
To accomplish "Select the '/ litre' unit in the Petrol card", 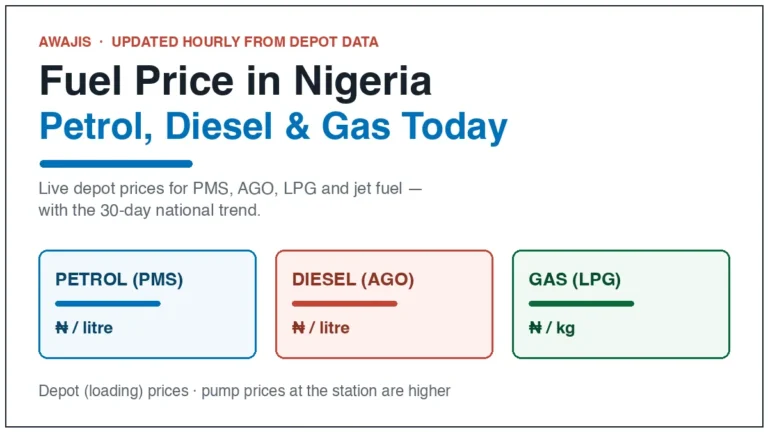I will pyautogui.click(x=93, y=327).
